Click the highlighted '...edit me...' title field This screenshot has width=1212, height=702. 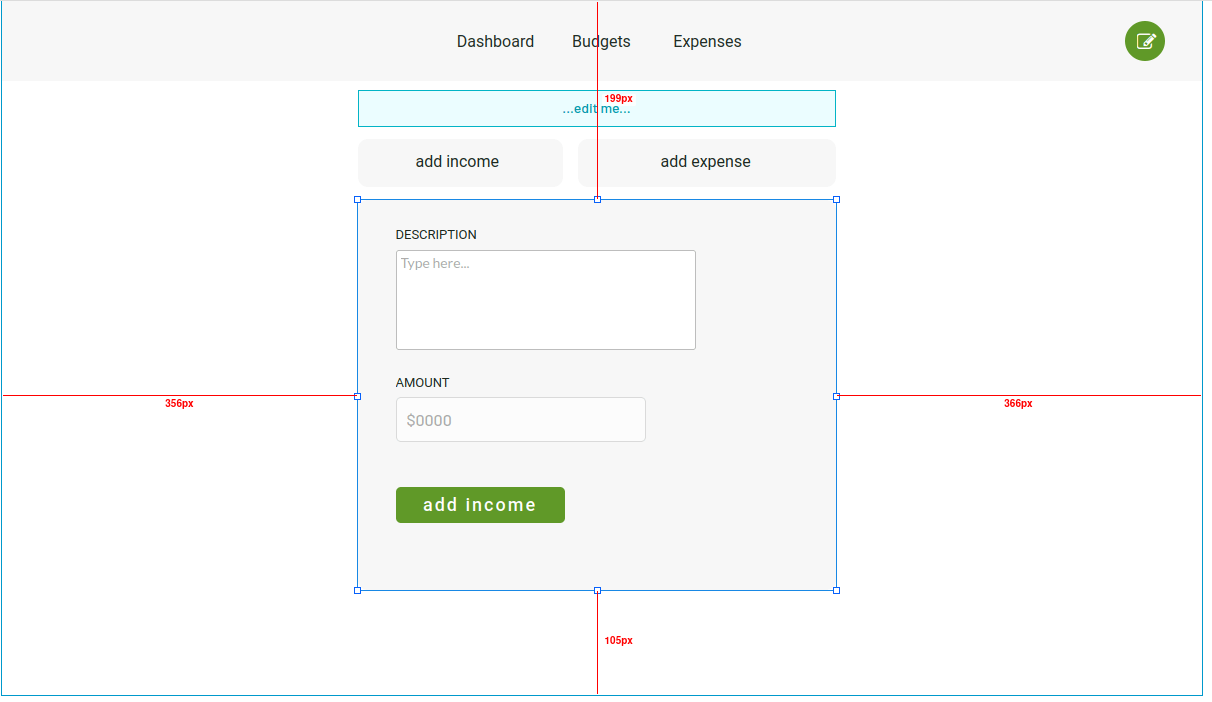(x=596, y=108)
